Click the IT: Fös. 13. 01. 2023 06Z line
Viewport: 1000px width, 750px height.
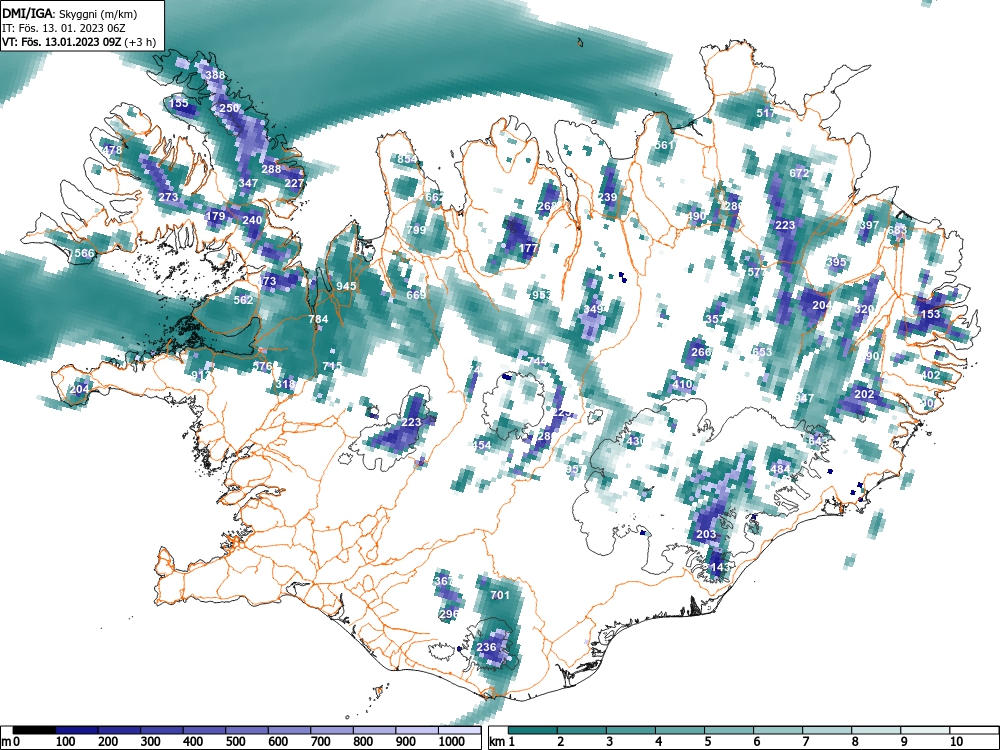(x=64, y=28)
